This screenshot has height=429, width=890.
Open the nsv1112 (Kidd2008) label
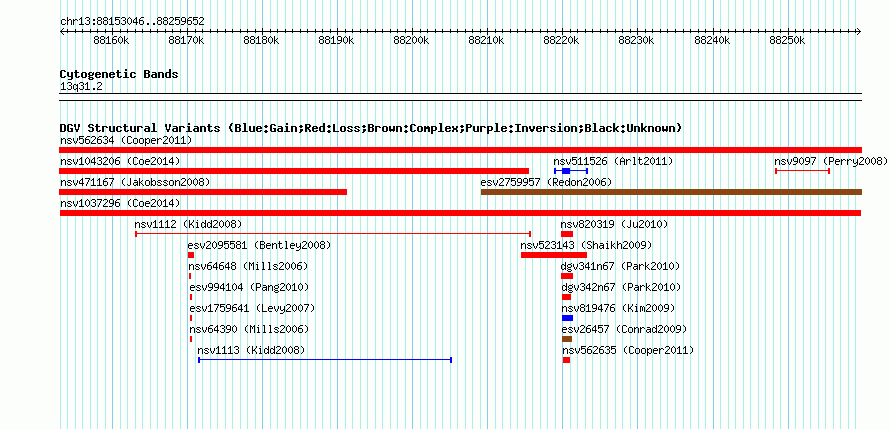(x=188, y=224)
